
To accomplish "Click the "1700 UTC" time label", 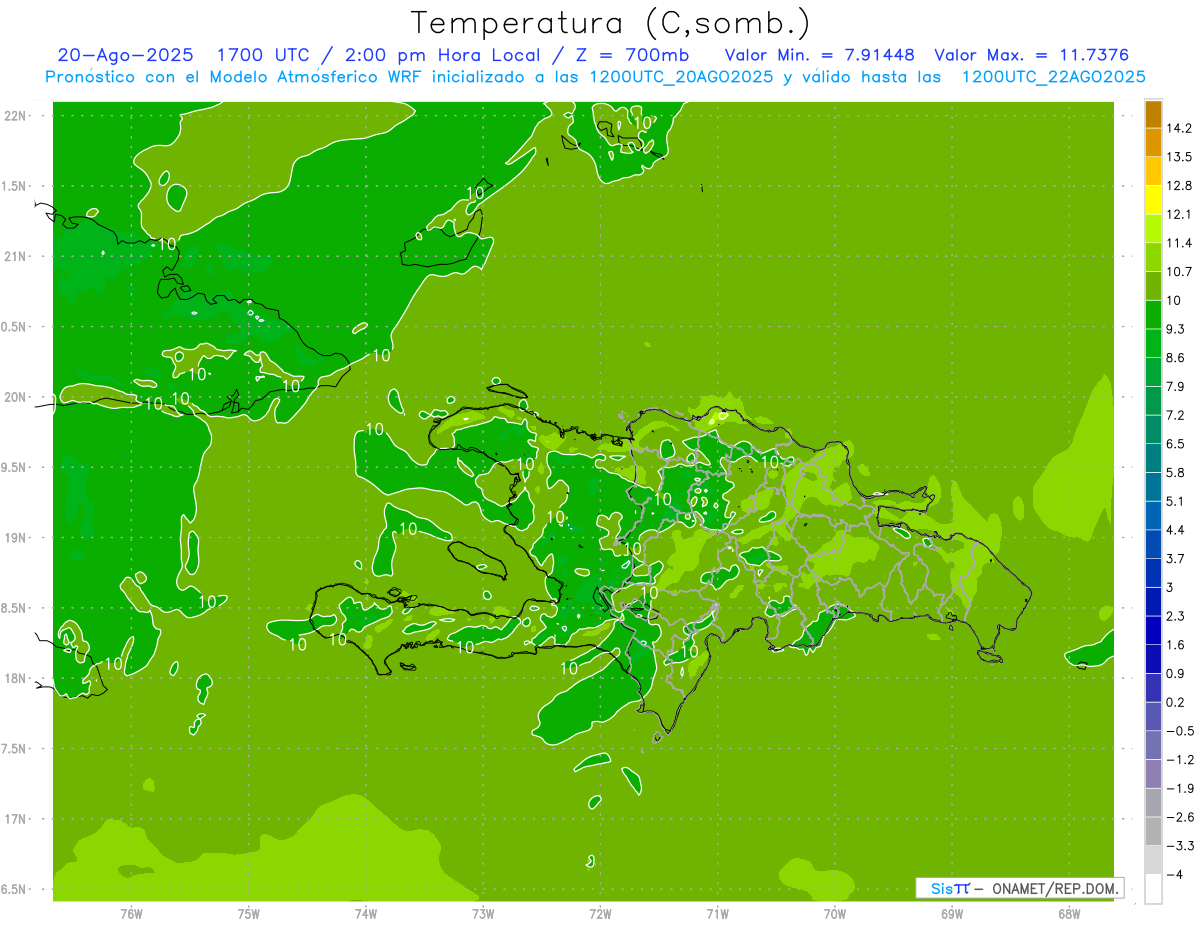I will point(262,55).
